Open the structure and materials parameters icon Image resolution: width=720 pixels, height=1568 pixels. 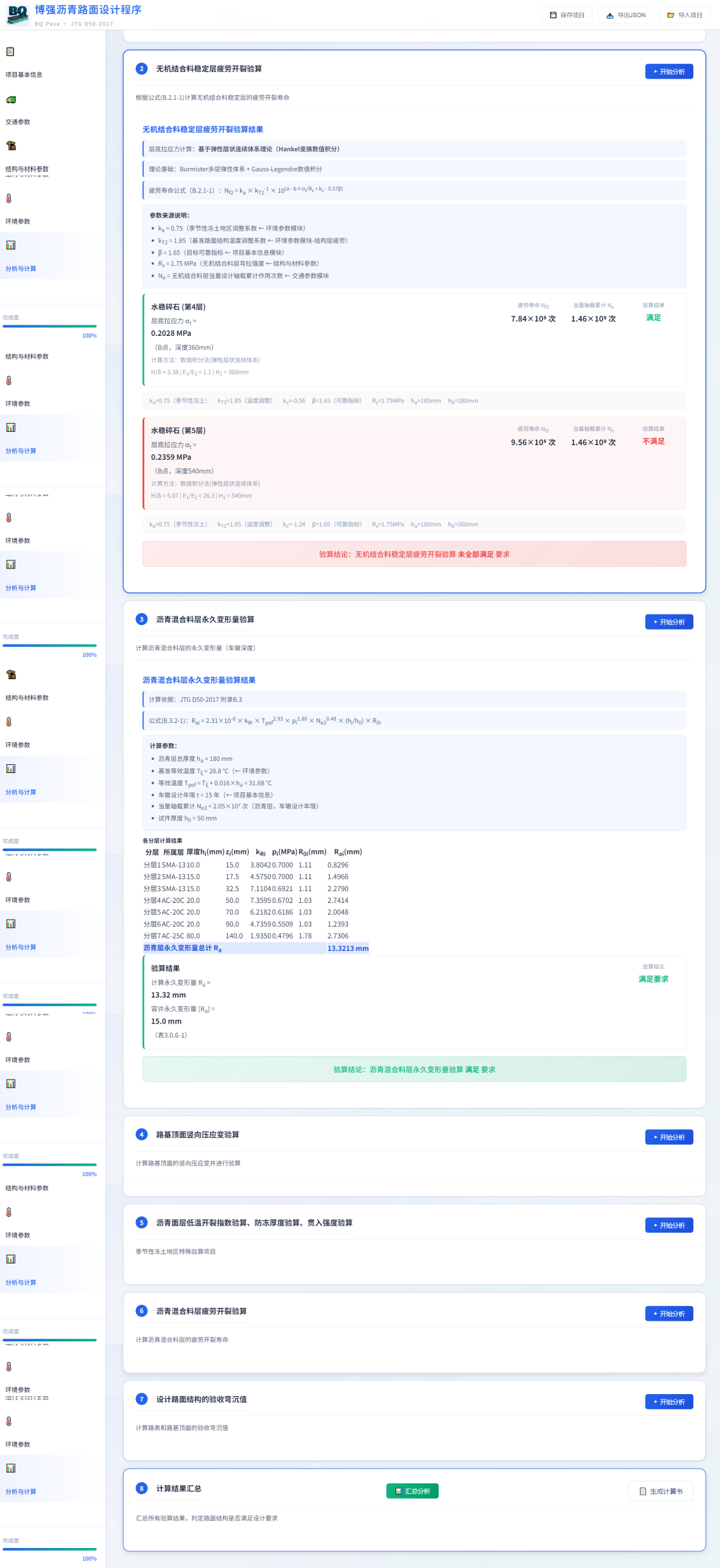tap(11, 146)
